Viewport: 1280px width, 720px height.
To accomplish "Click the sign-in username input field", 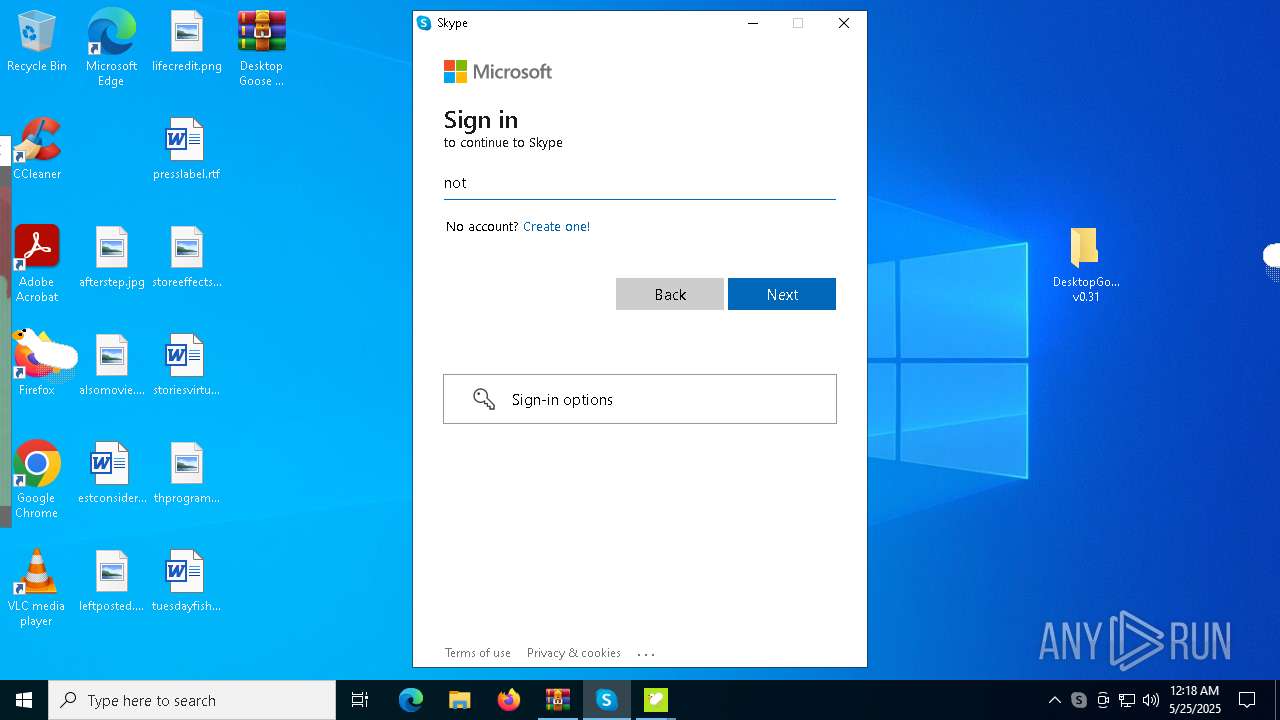I will [640, 183].
